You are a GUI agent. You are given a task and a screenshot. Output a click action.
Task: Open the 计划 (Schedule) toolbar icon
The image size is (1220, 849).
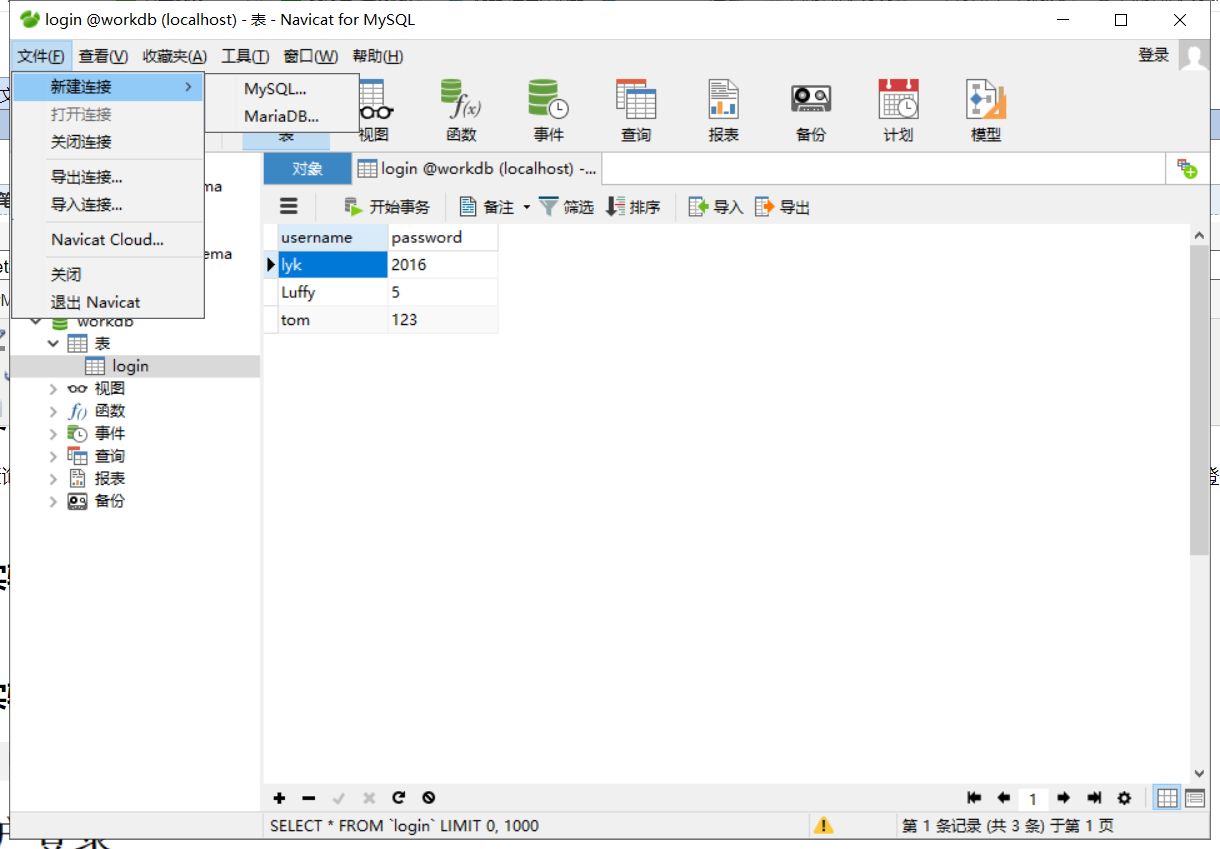click(898, 110)
